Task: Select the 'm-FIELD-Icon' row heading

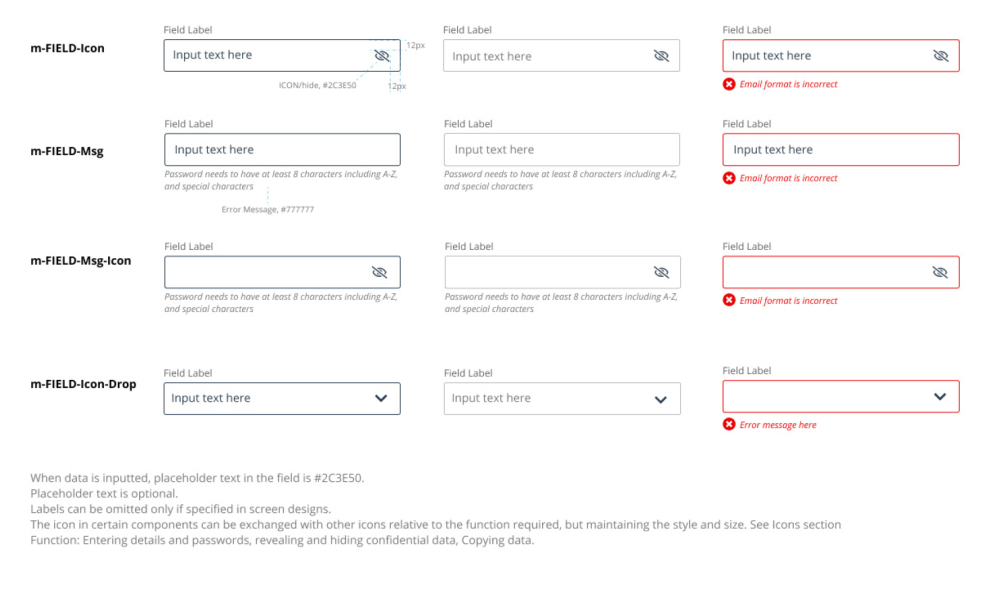Action: 68,48
